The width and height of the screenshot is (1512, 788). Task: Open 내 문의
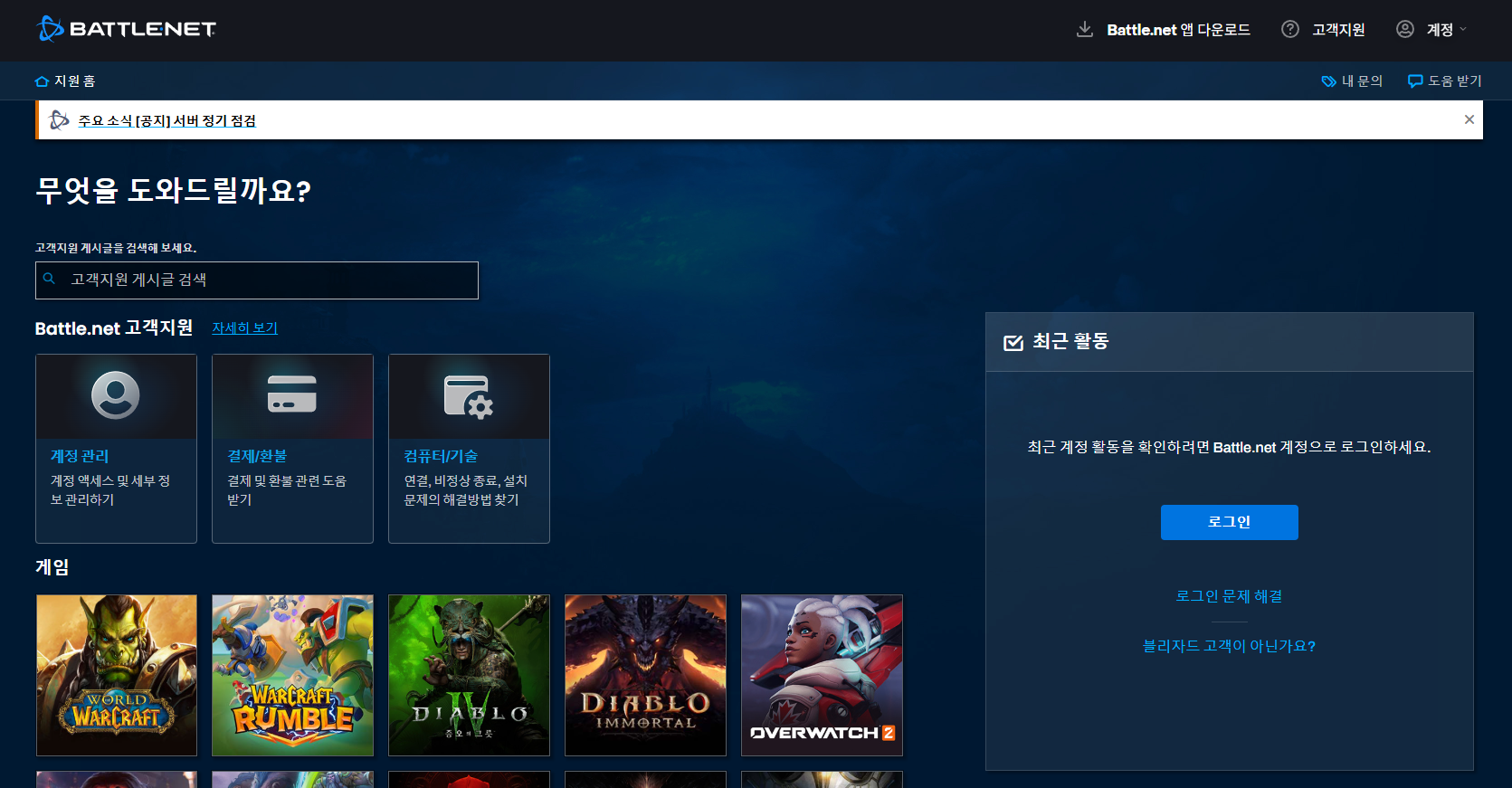(1362, 81)
